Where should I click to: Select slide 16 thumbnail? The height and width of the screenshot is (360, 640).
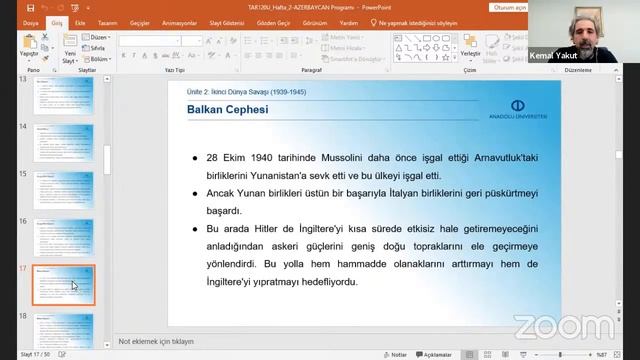[x=64, y=238]
